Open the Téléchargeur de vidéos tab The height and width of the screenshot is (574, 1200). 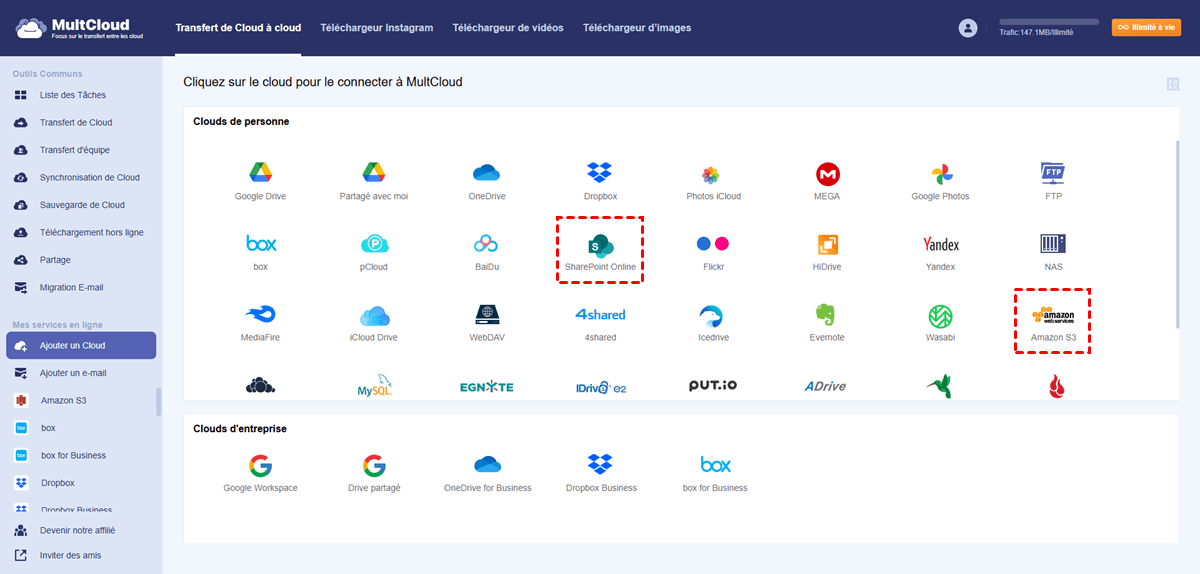coord(508,28)
